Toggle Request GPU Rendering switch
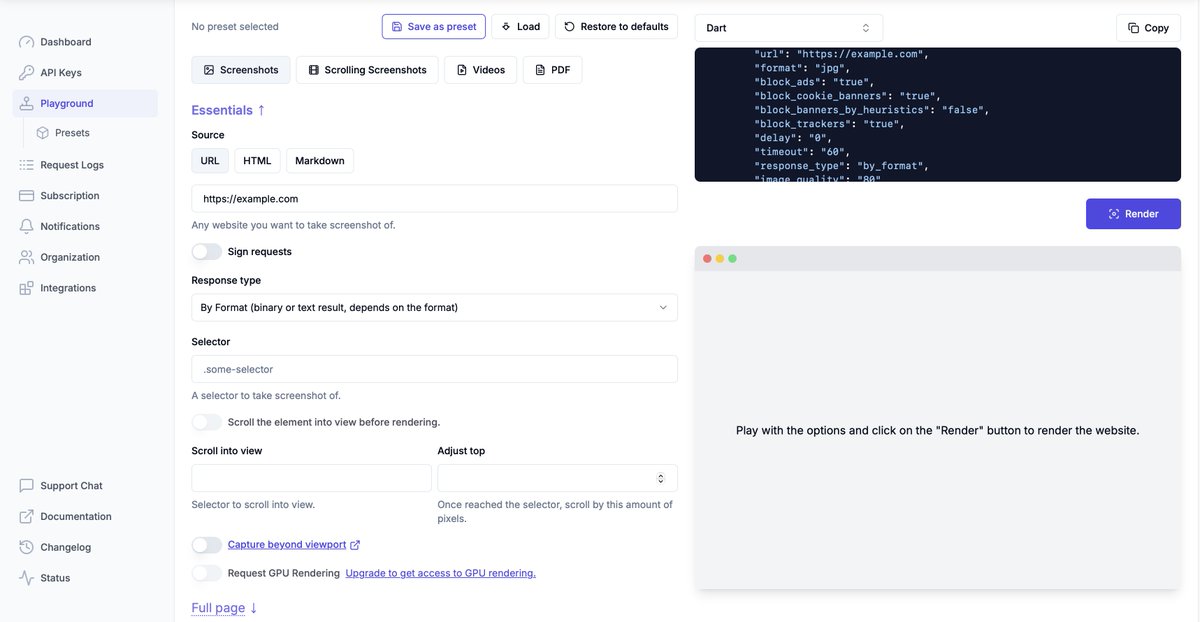Image resolution: width=1200 pixels, height=622 pixels. [x=207, y=573]
